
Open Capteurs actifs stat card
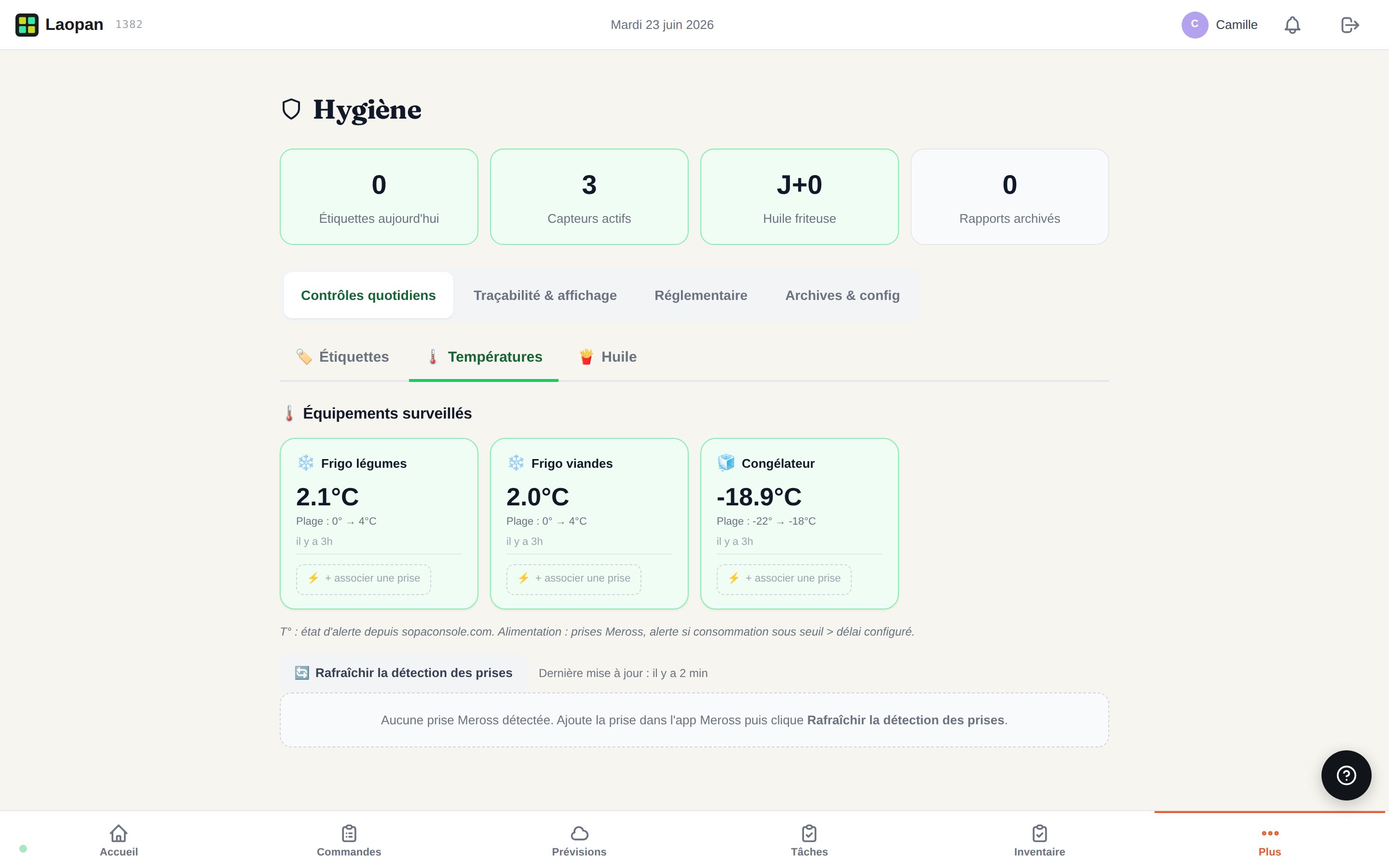click(589, 197)
